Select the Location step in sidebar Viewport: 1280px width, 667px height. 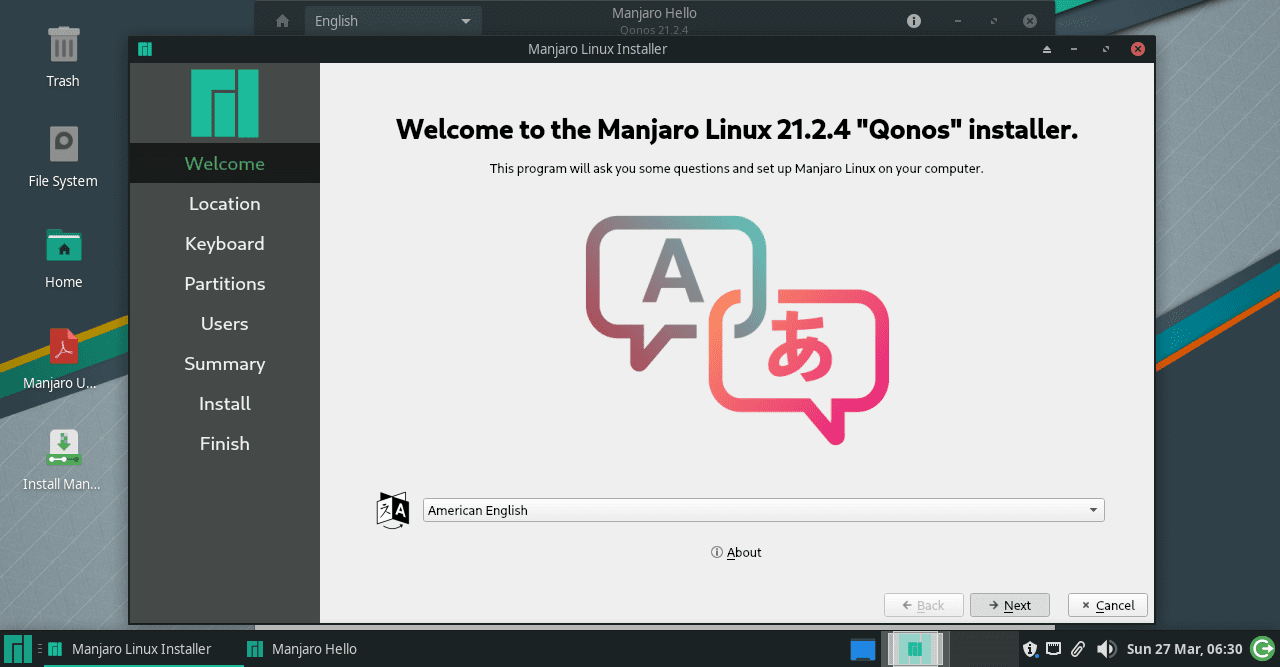coord(225,203)
